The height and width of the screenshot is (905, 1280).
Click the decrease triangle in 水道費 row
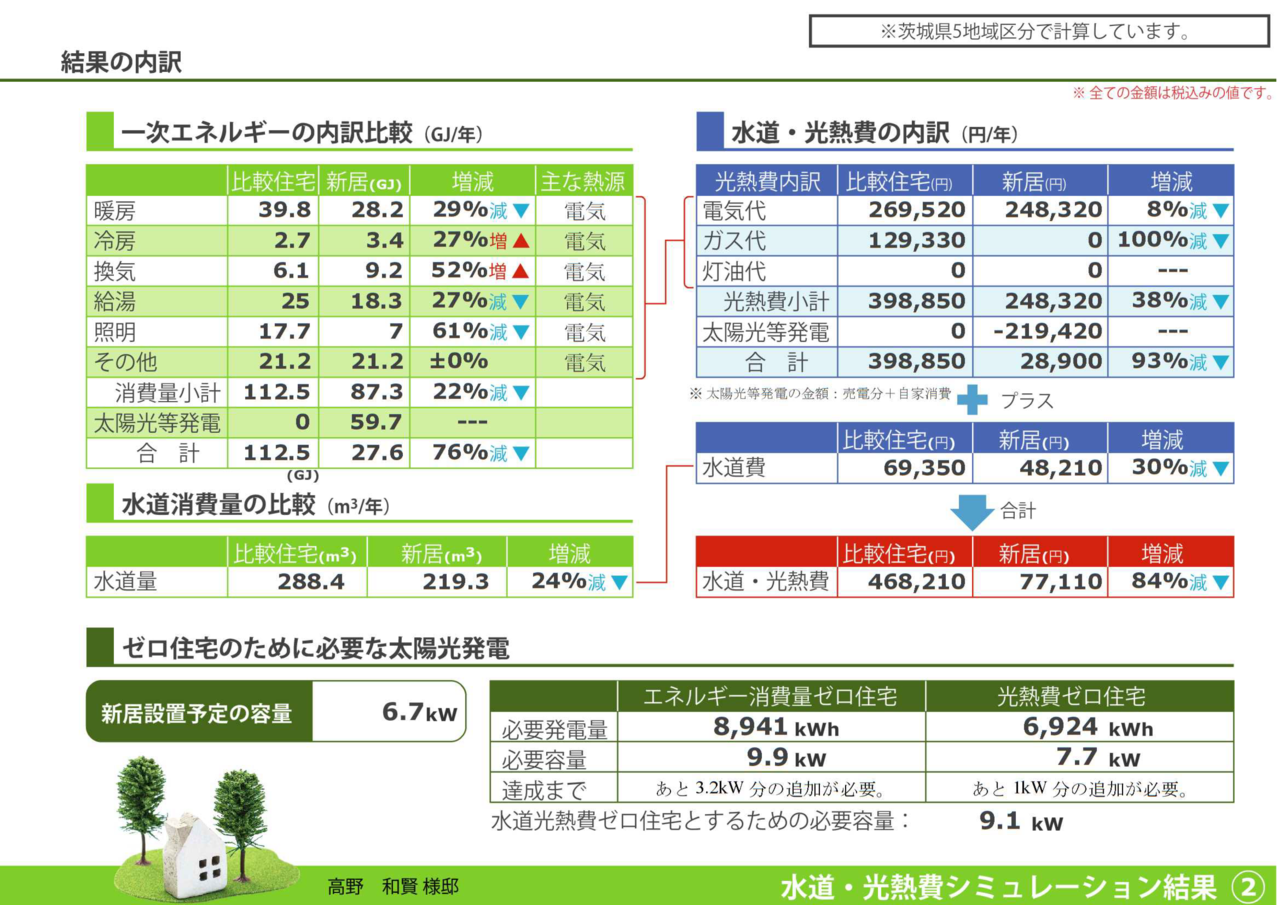[x=1220, y=468]
